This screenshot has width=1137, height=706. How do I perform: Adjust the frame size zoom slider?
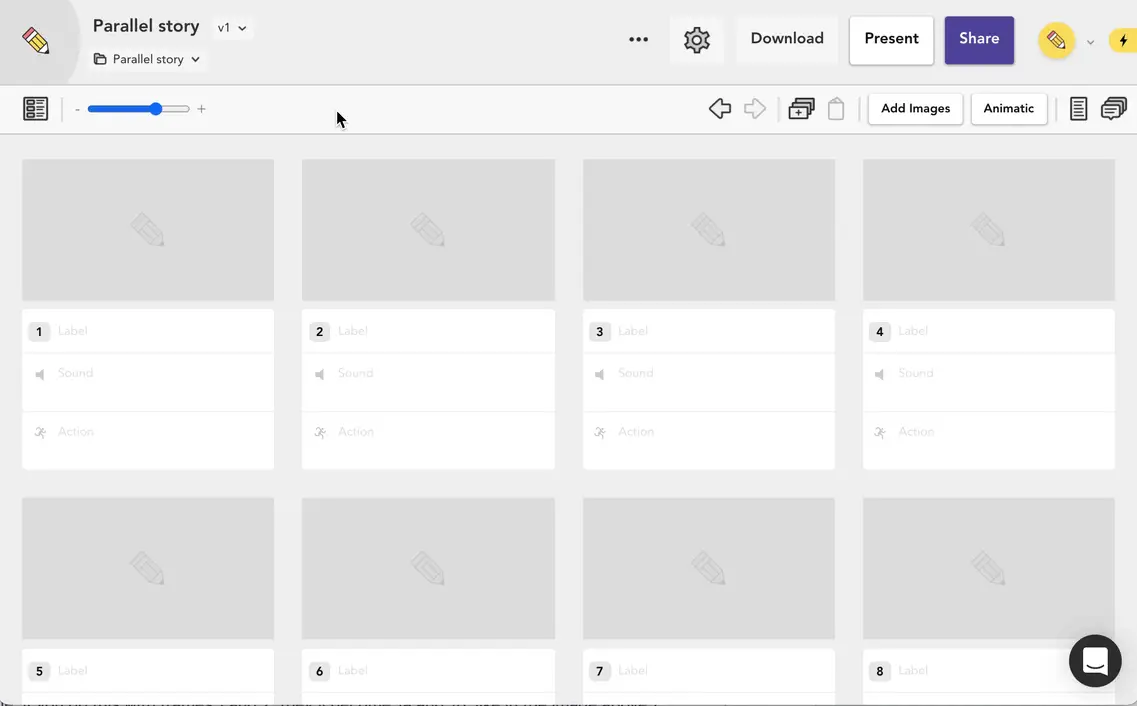138,109
